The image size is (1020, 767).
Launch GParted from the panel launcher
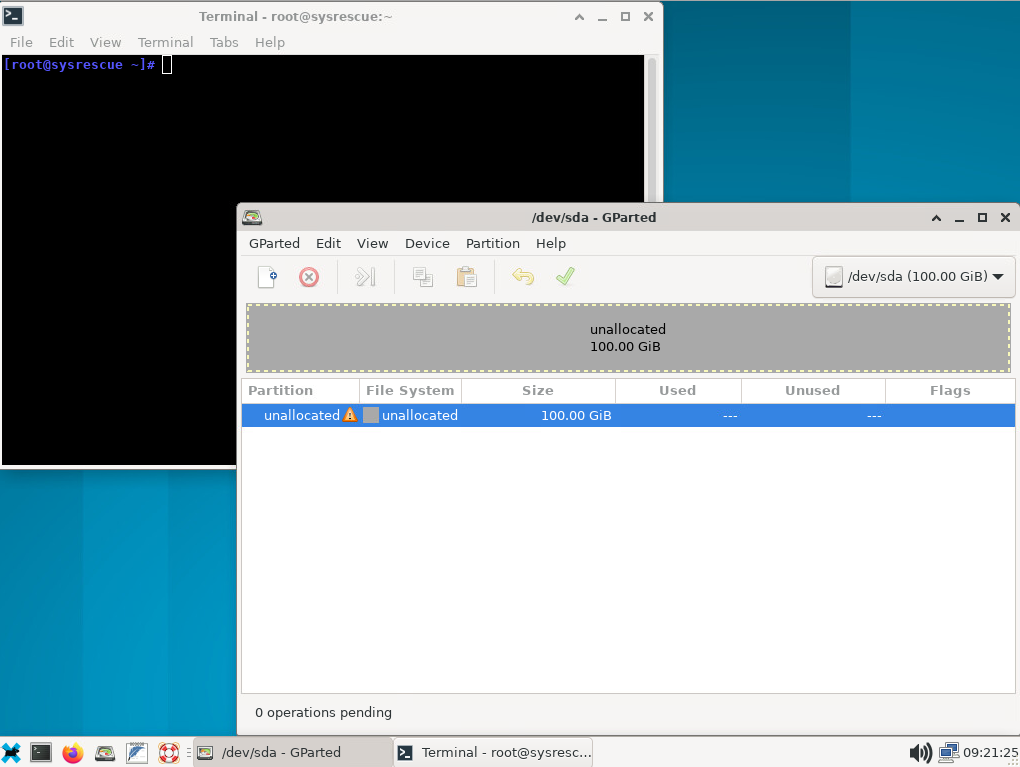tap(105, 753)
